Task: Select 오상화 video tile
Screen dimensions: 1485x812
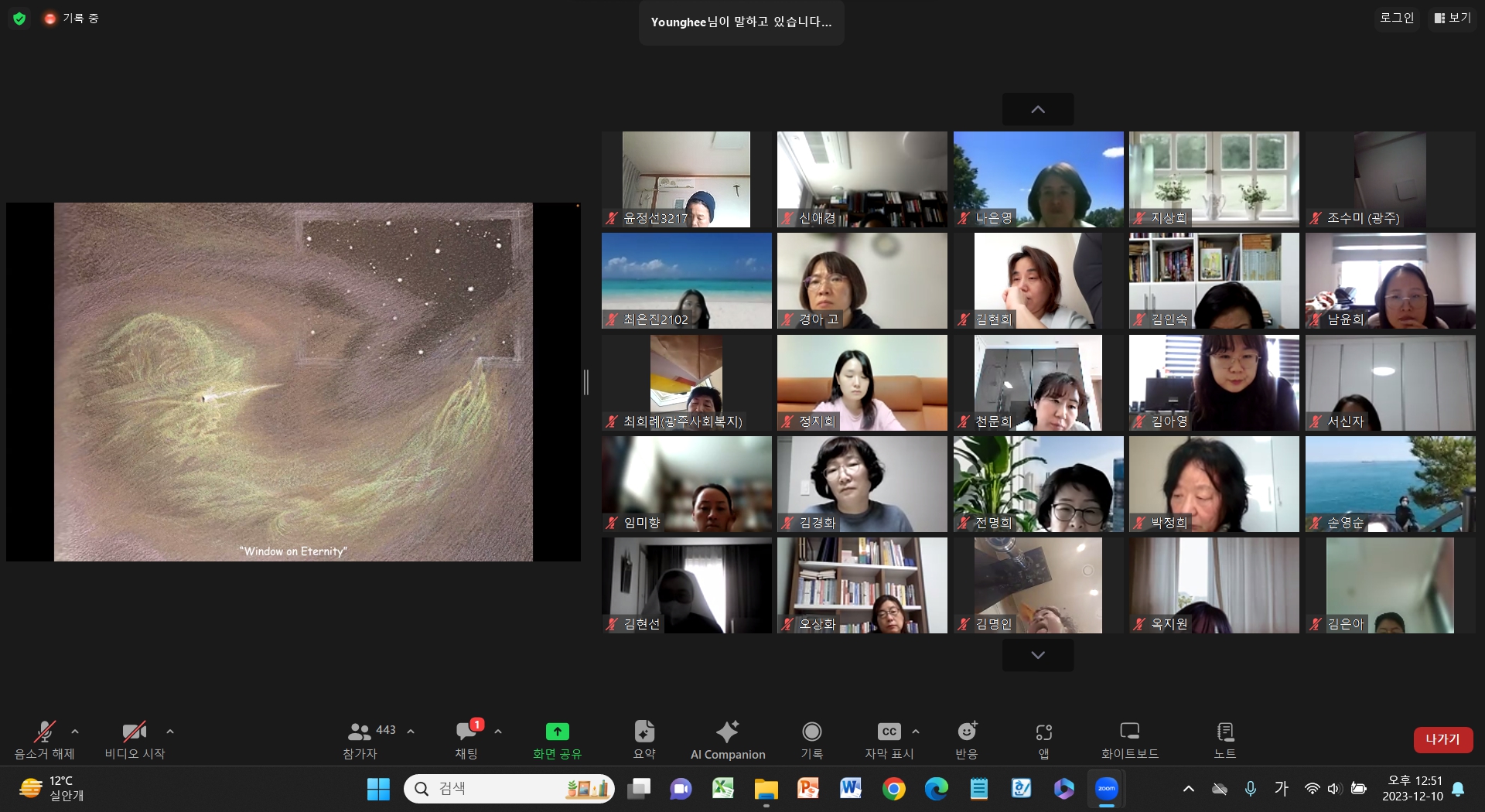Action: click(x=862, y=585)
